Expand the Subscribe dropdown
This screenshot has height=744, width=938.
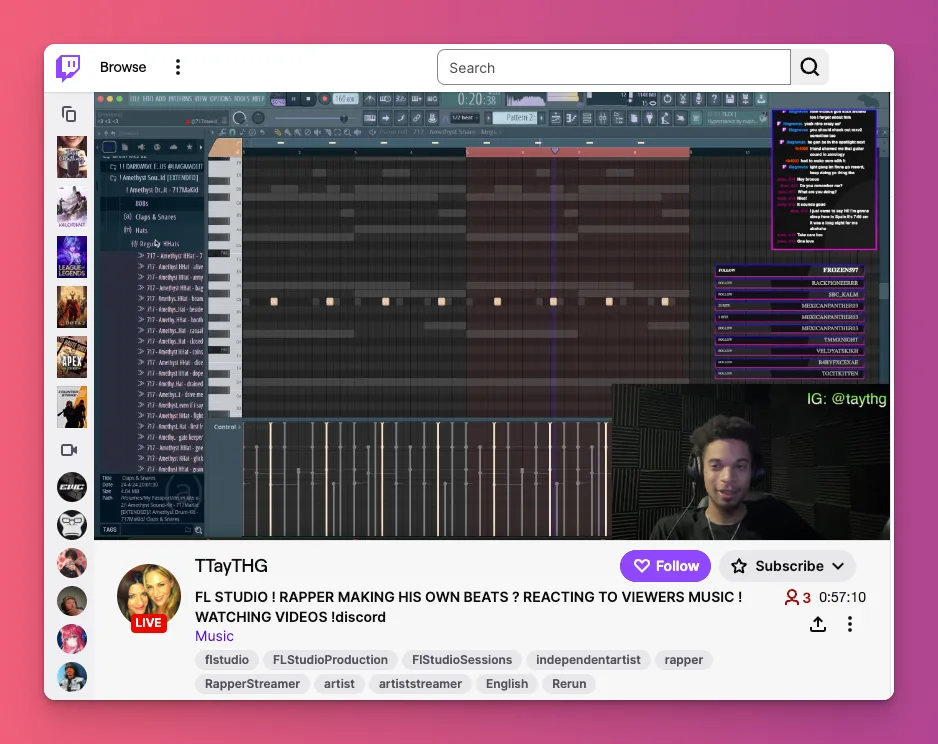coord(787,566)
